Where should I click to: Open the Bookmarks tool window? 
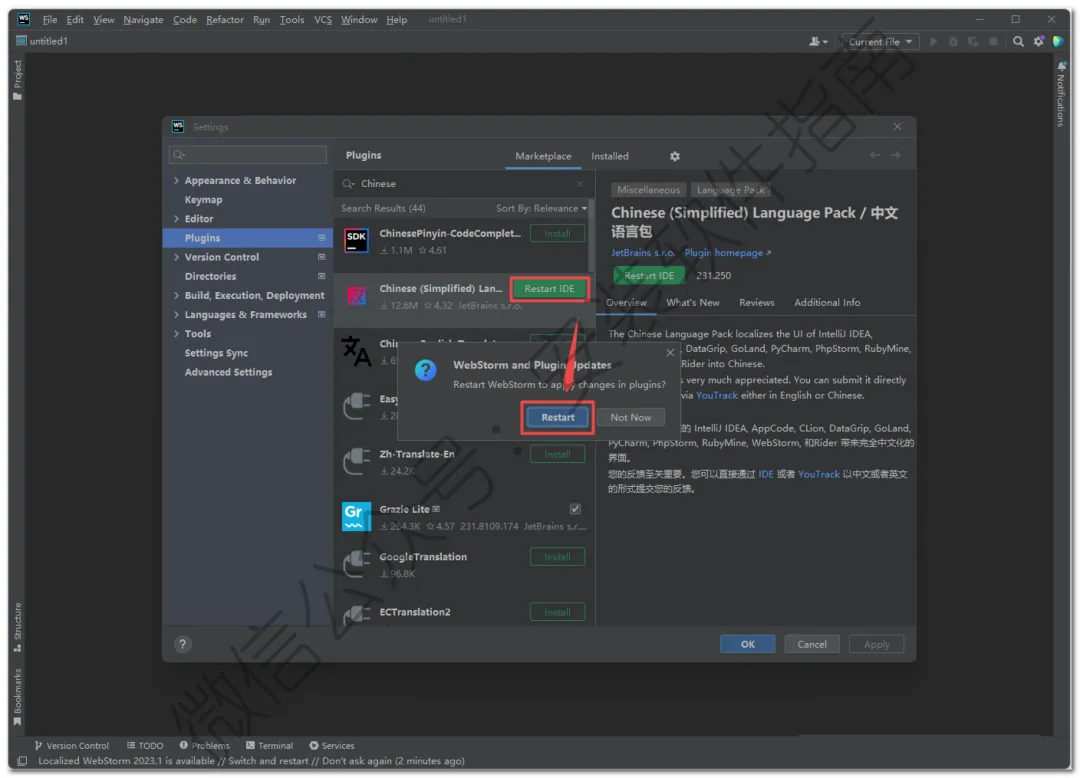point(17,697)
